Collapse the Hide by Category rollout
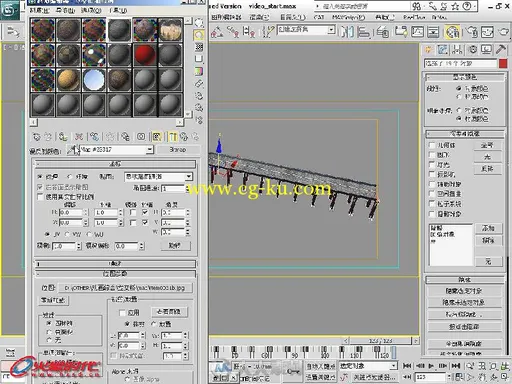 [x=465, y=134]
